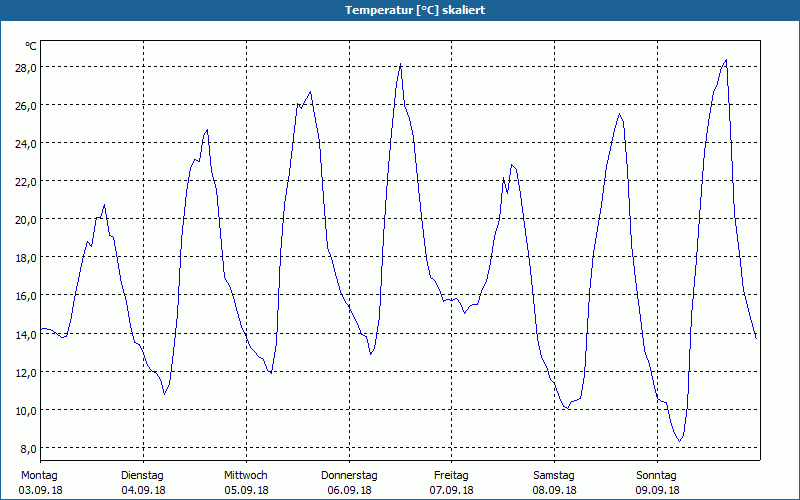This screenshot has height=500, width=800.
Task: Select the 22,0 axis value
Action: coord(26,182)
